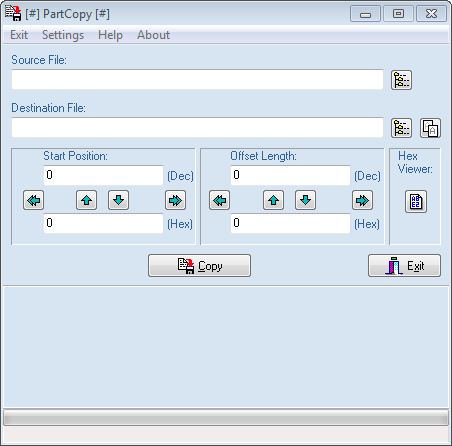Click the Exit button with door icon
Viewport: 452px width, 446px height.
(x=404, y=266)
